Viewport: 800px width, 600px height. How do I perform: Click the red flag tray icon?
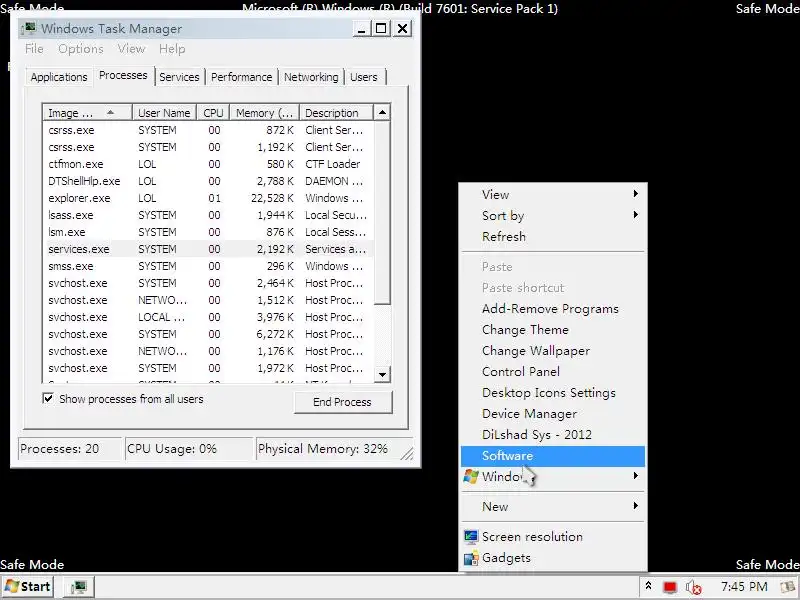pos(670,587)
